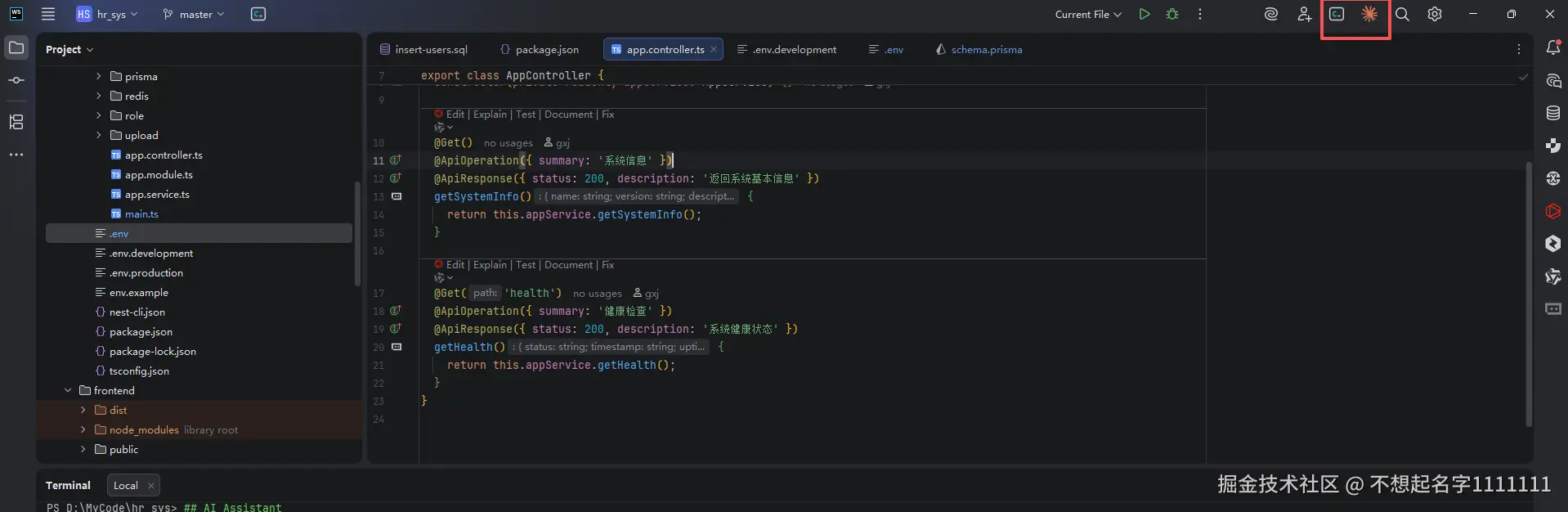Open the Database tool window icon
Viewport: 1568px width, 512px height.
[x=1553, y=113]
